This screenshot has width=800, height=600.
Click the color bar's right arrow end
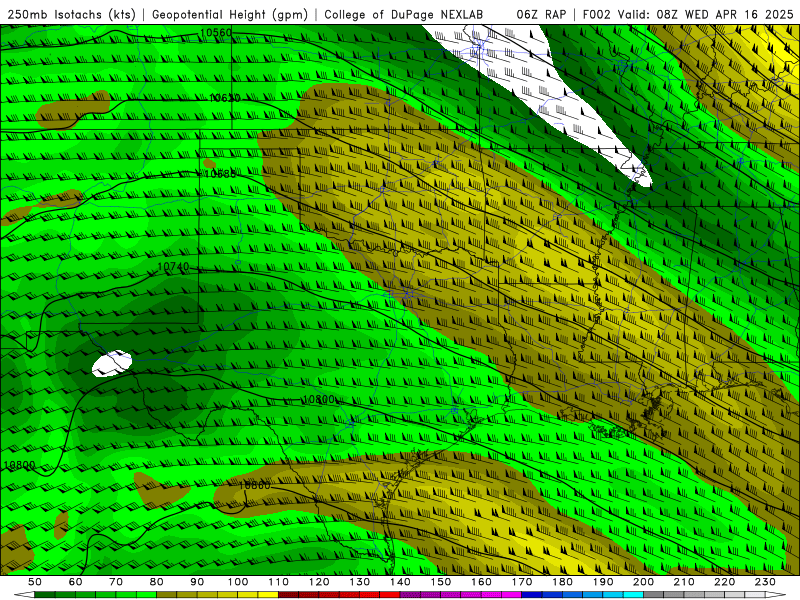[776, 595]
